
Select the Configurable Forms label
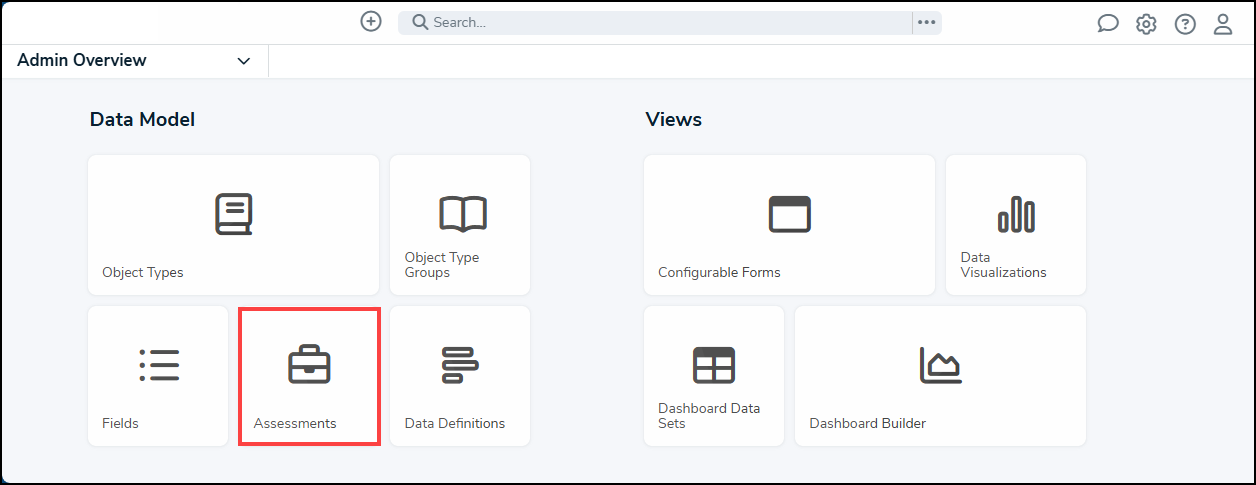coord(719,272)
